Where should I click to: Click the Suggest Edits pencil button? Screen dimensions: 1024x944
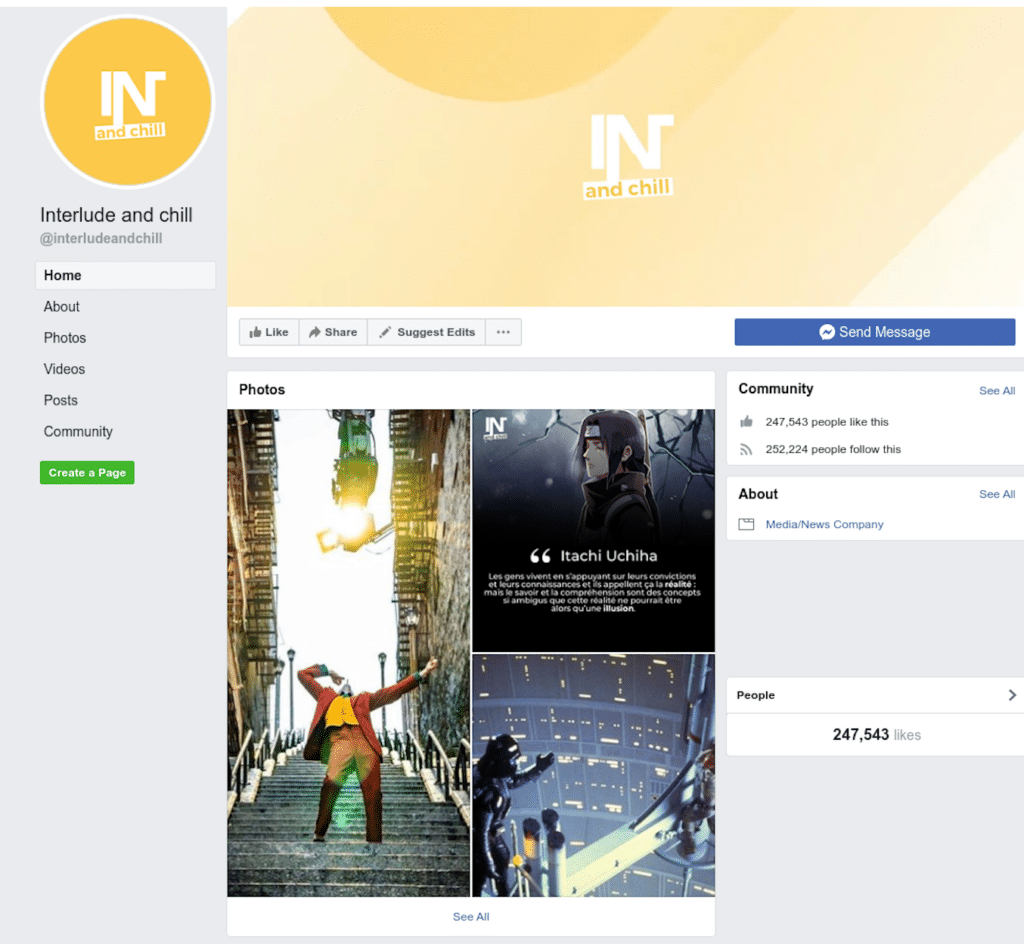tap(426, 332)
